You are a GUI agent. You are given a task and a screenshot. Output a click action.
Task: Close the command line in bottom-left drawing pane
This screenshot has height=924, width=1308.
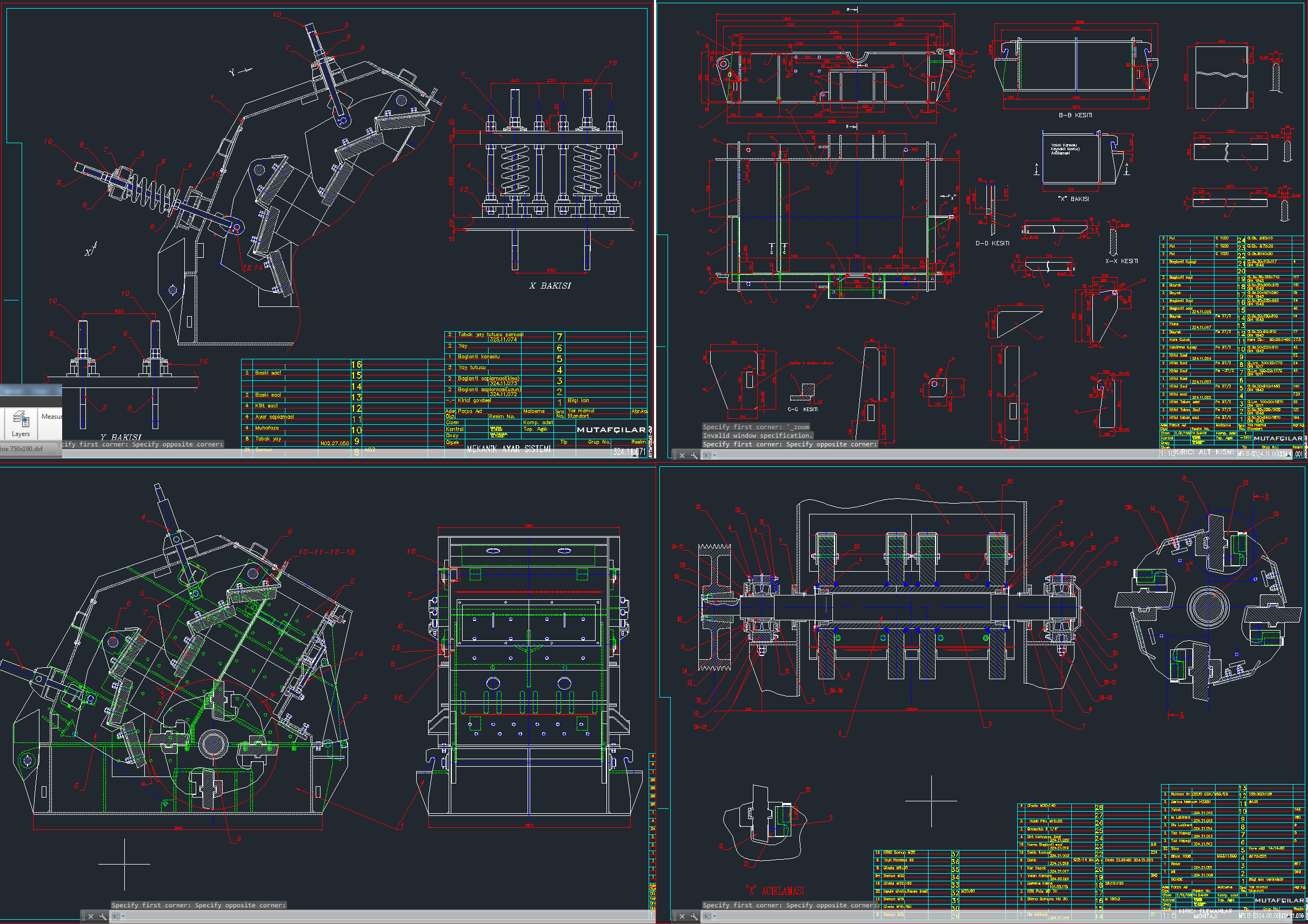tap(91, 916)
